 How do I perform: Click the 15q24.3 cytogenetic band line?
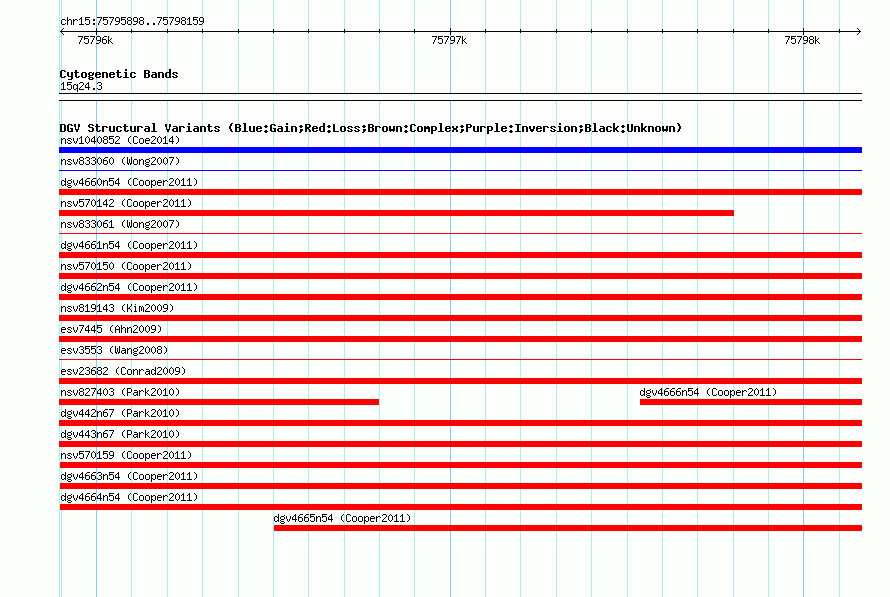(x=460, y=97)
